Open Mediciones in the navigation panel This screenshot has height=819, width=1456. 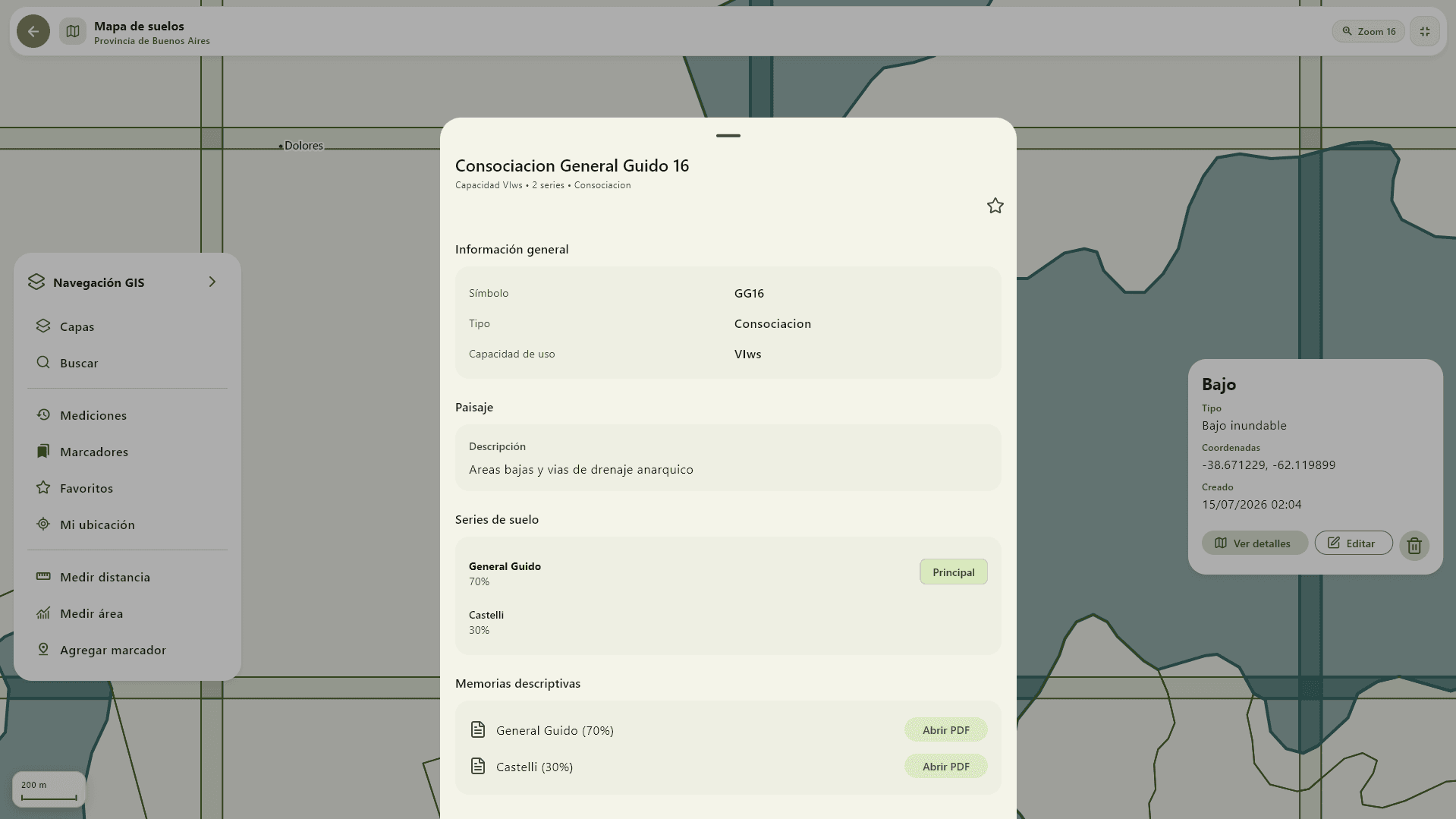127,415
